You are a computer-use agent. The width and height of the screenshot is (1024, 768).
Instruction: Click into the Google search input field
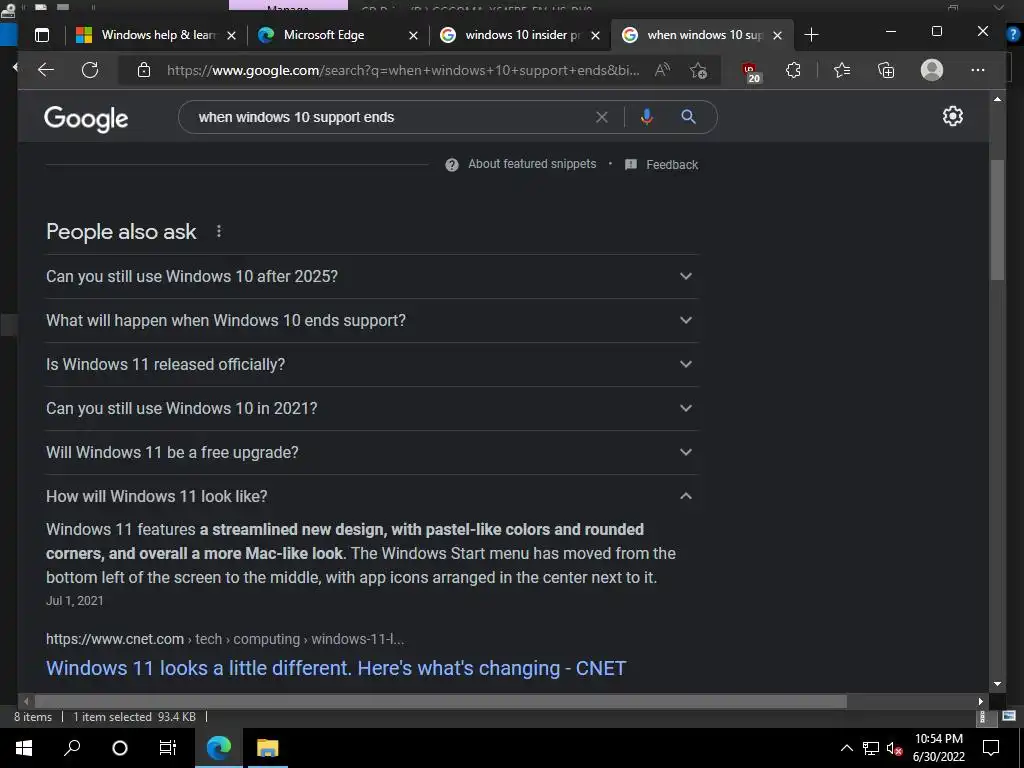392,118
